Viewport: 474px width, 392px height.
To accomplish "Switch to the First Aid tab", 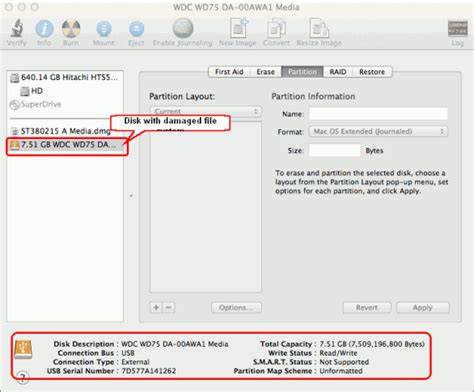I will (229, 72).
